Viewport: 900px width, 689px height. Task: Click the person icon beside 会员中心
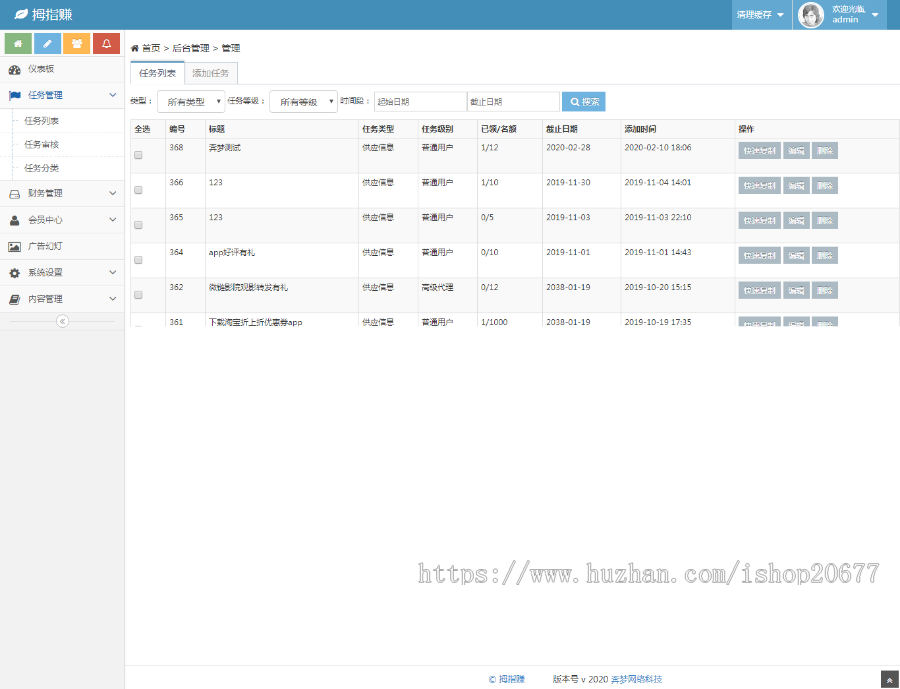pyautogui.click(x=14, y=220)
